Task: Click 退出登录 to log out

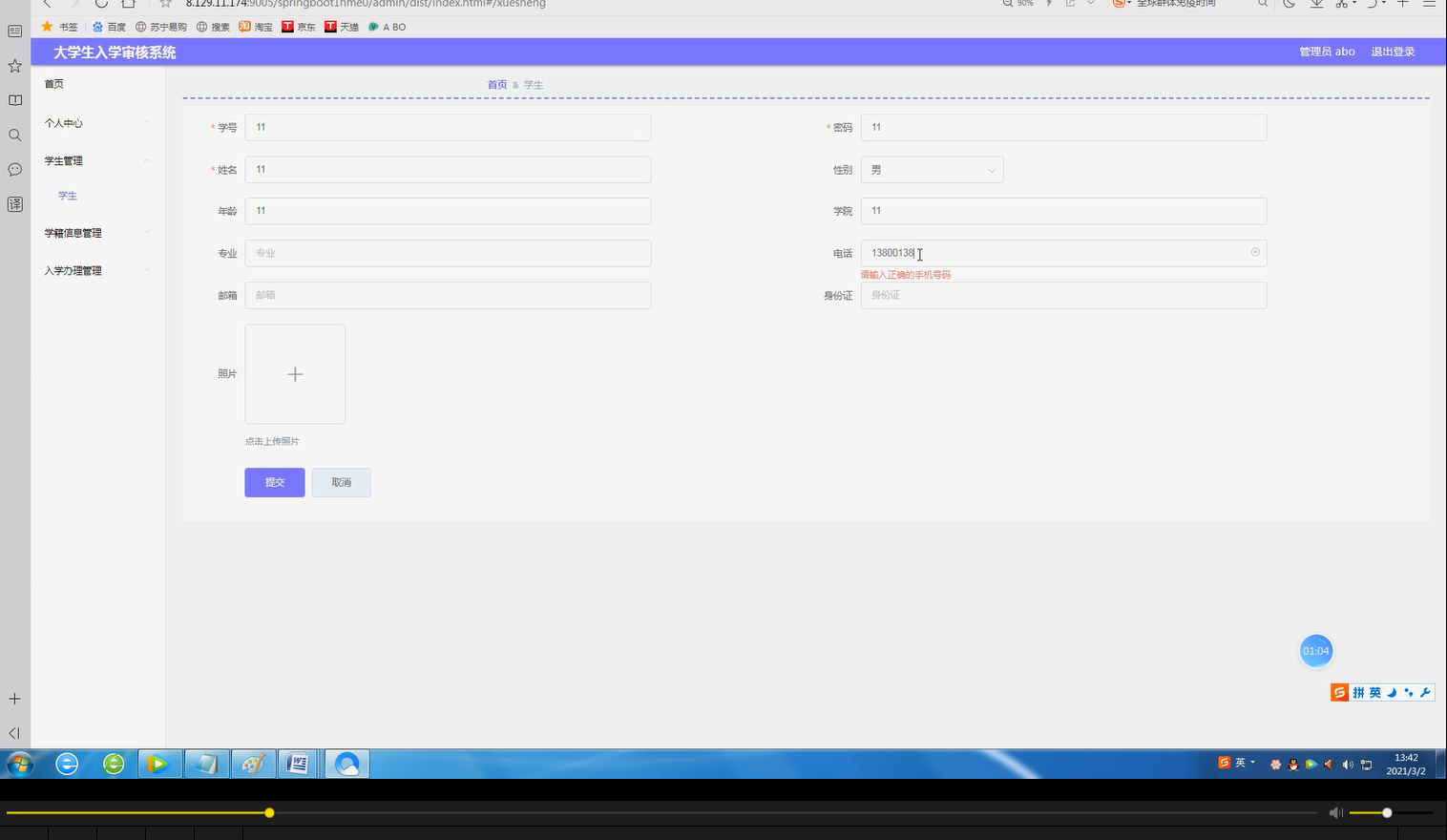Action: point(1393,52)
